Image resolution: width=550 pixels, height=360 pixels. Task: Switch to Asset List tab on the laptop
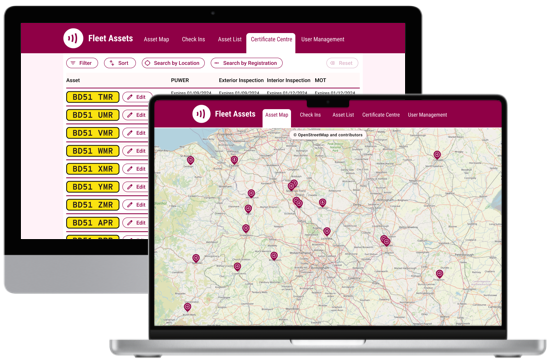pos(343,115)
